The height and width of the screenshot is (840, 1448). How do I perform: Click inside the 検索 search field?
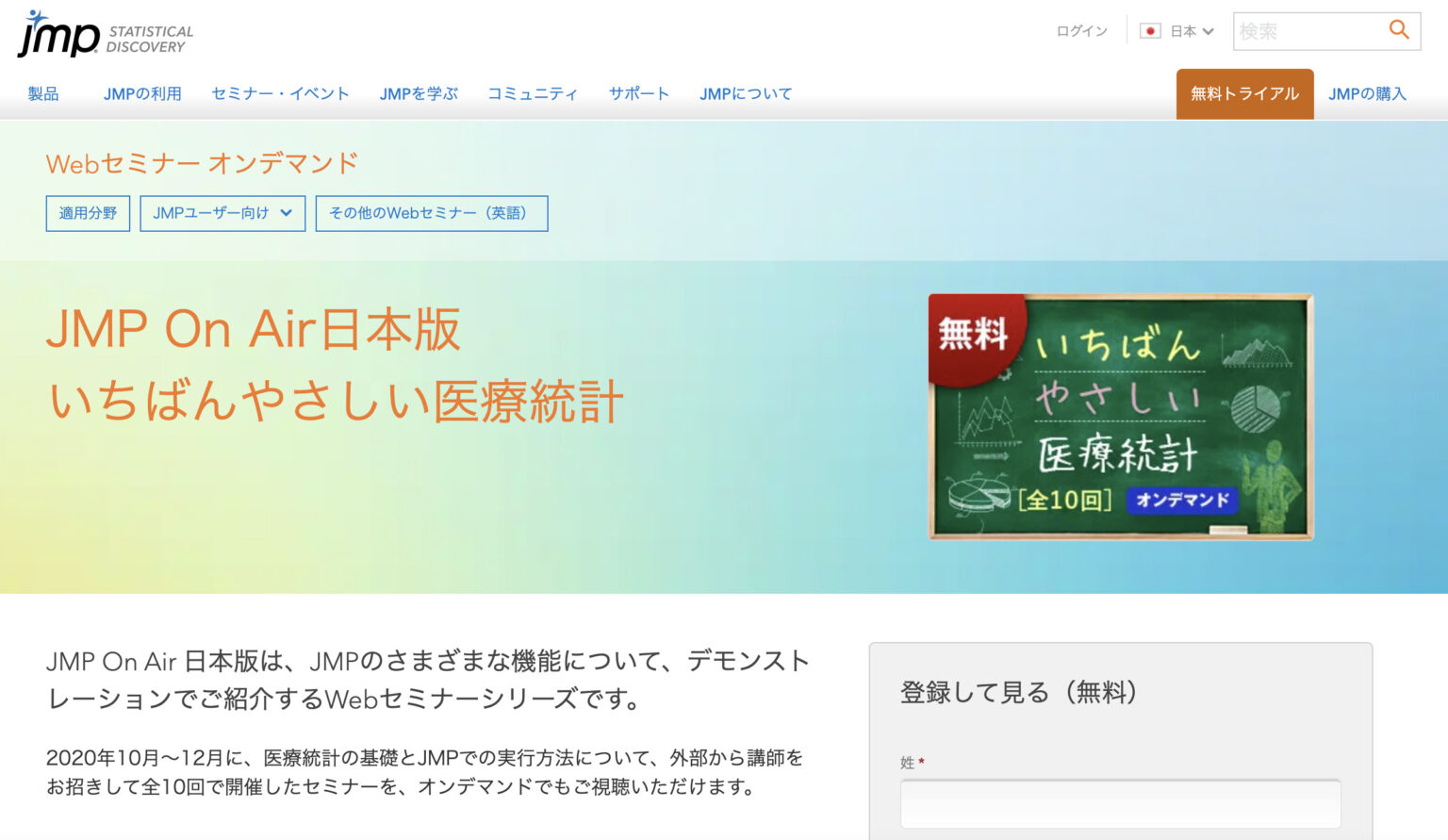(1310, 30)
